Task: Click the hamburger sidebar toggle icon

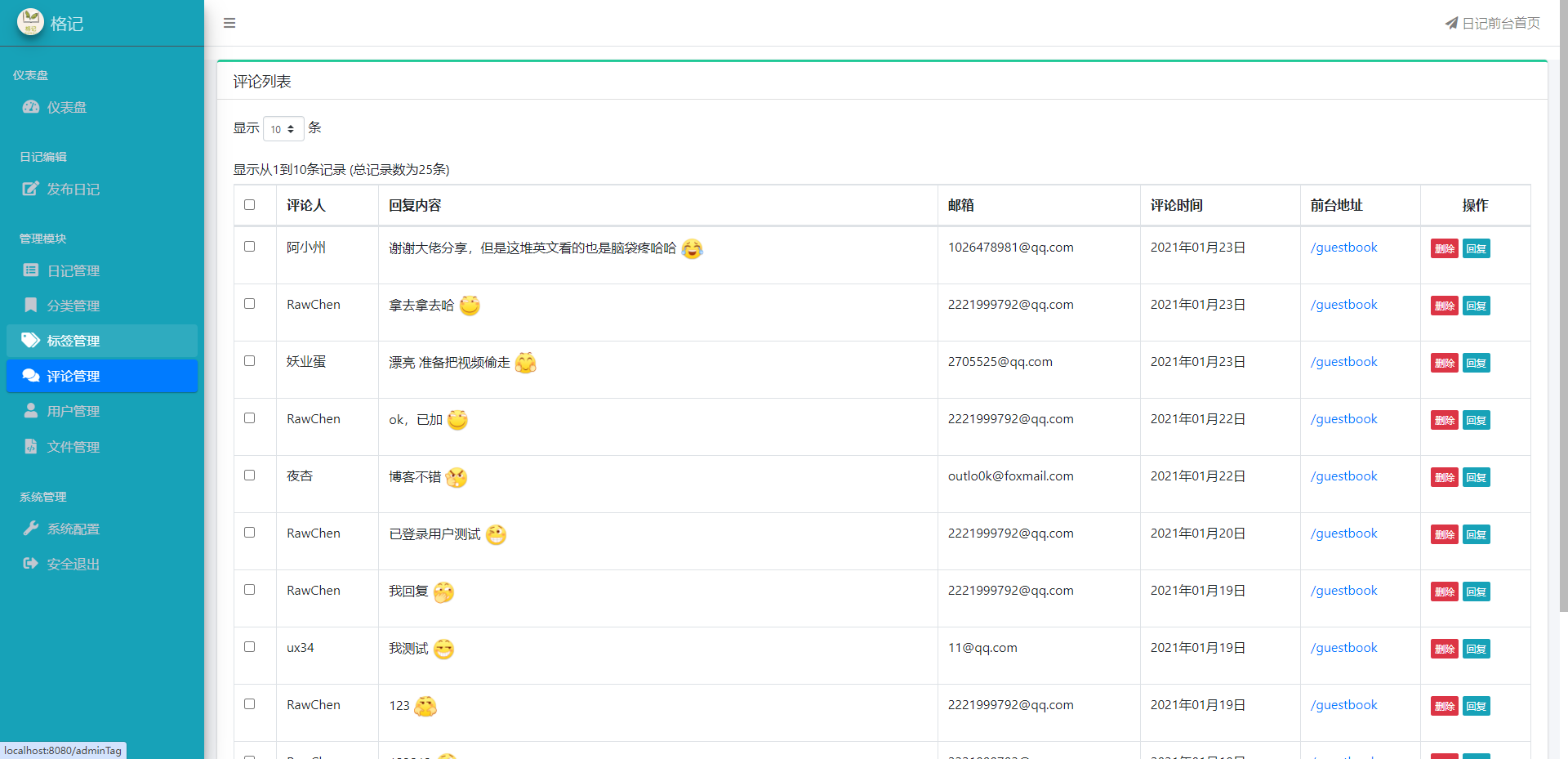Action: point(229,23)
